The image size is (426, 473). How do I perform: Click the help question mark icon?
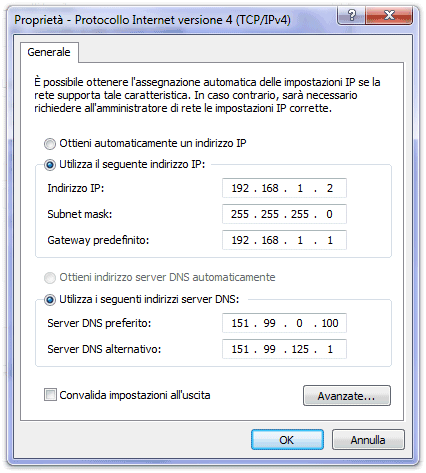[351, 15]
